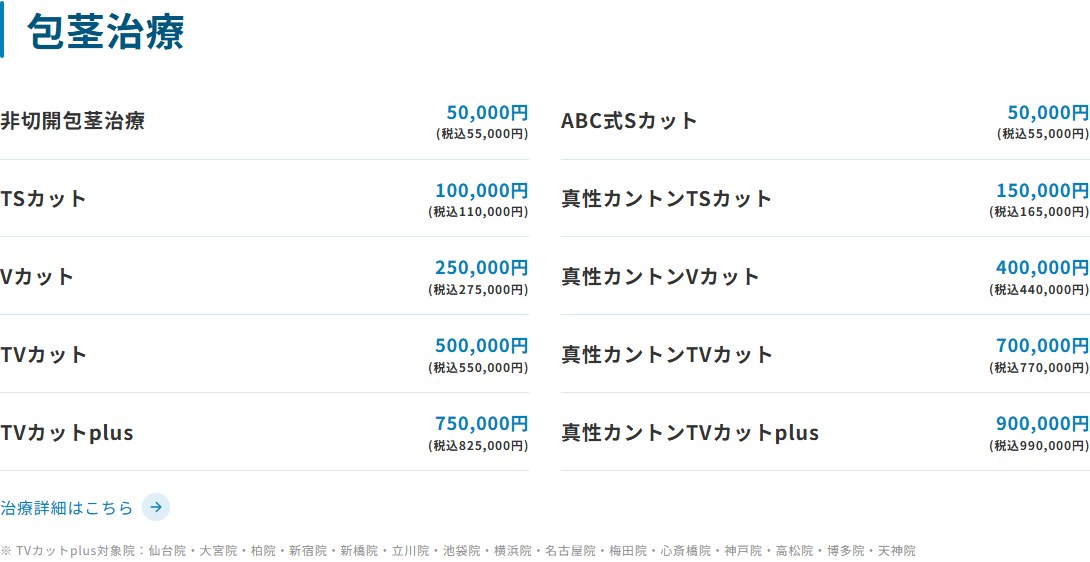Click the 900,000円 price

1043,424
